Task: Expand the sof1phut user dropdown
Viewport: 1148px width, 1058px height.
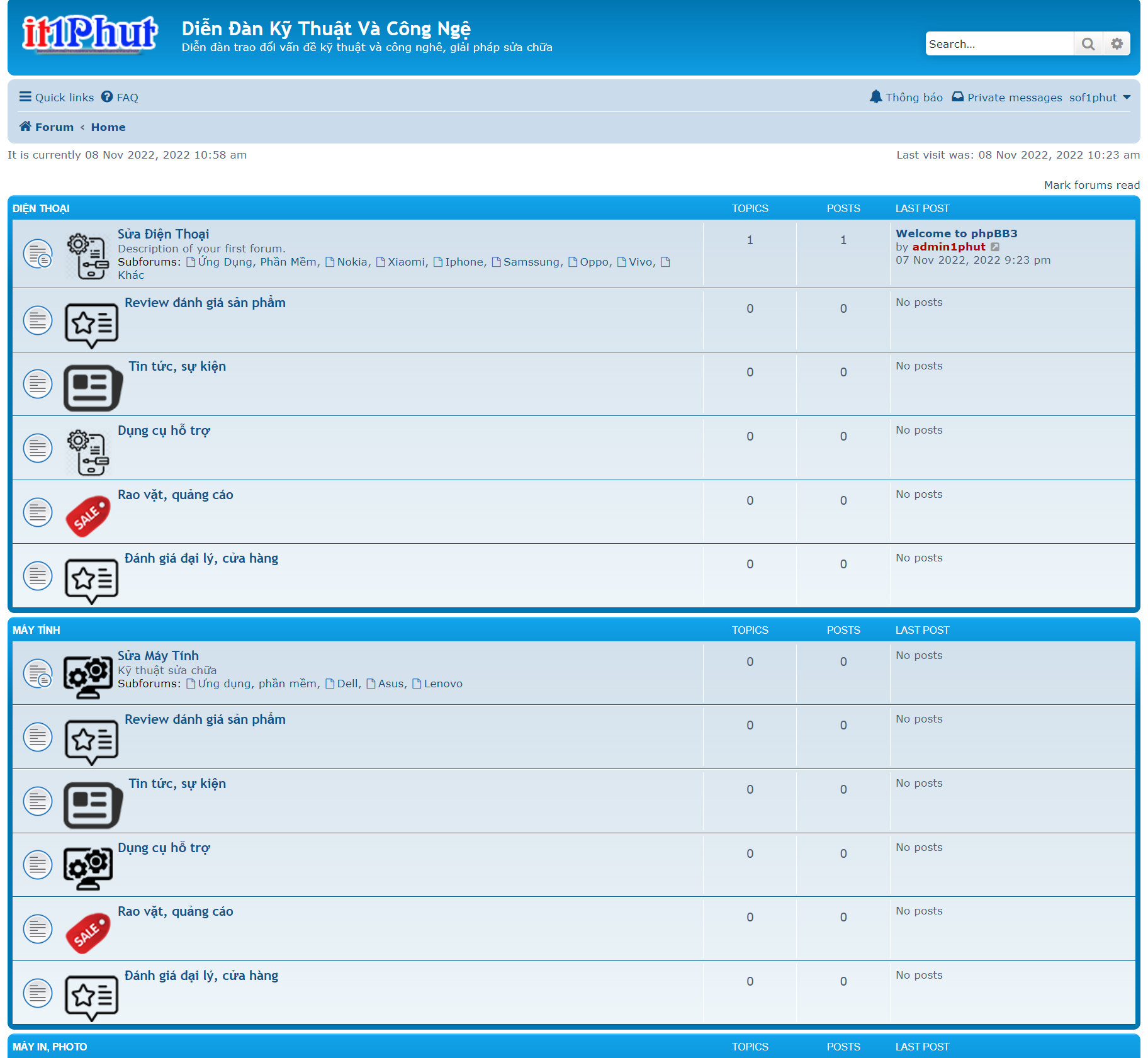Action: pos(1100,98)
